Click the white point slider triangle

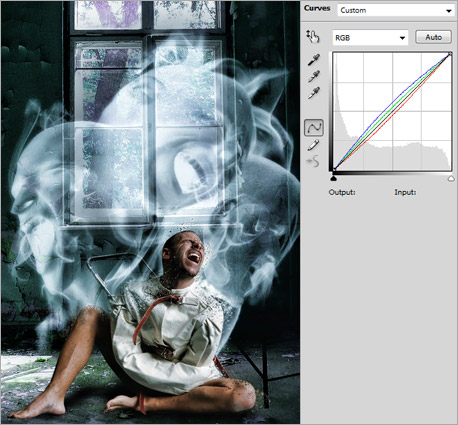(451, 179)
